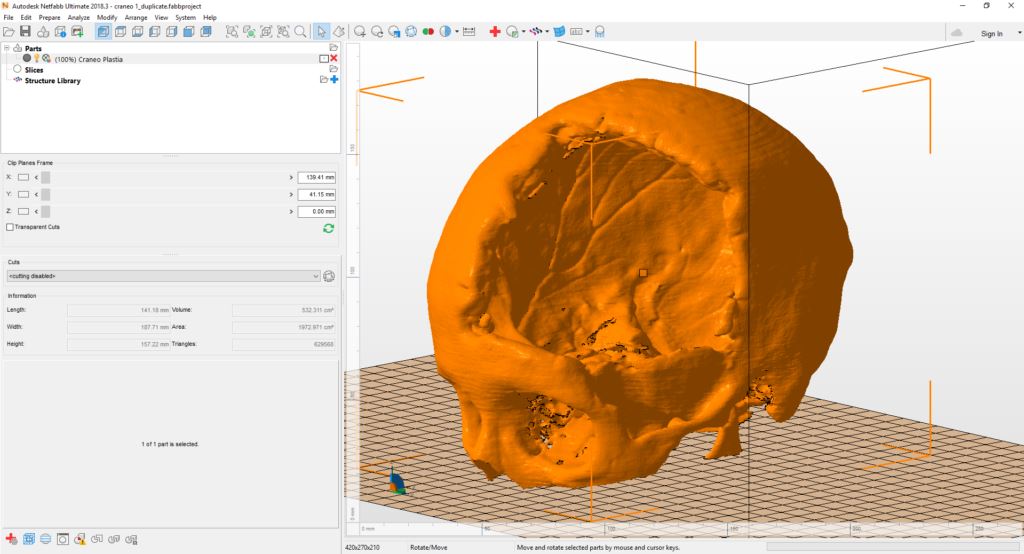Toggle the X clip plane box
The height and width of the screenshot is (554, 1024).
pos(23,177)
